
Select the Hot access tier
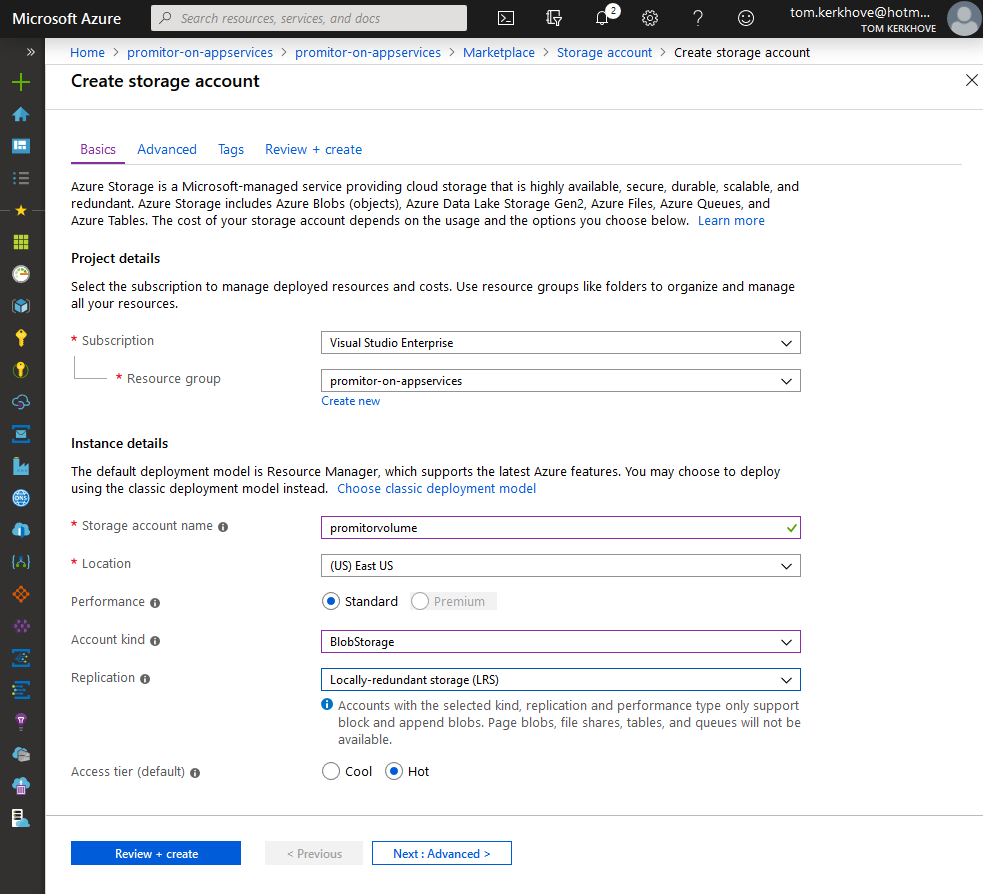(394, 772)
